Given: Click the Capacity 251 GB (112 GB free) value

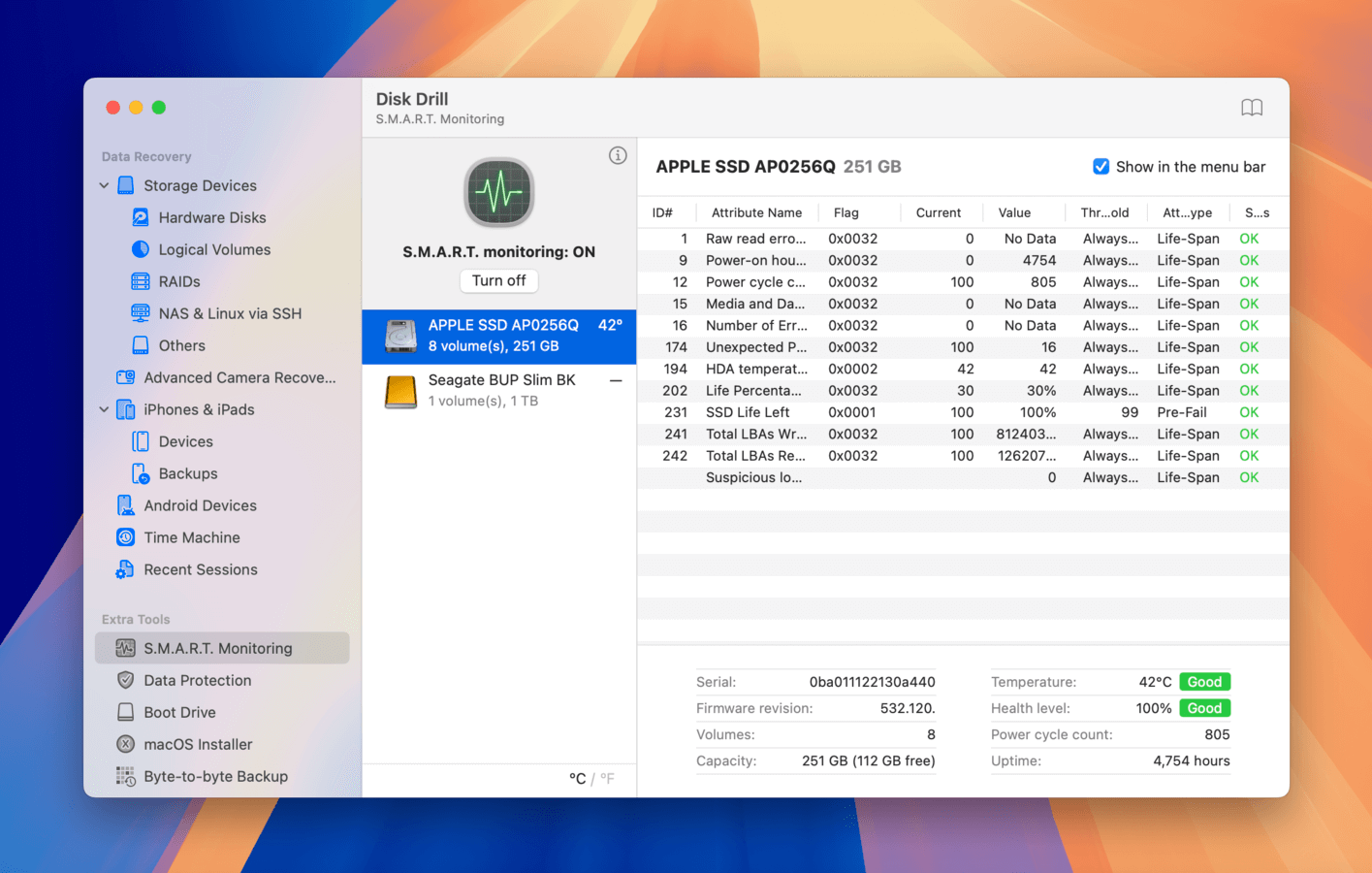Looking at the screenshot, I should click(868, 760).
